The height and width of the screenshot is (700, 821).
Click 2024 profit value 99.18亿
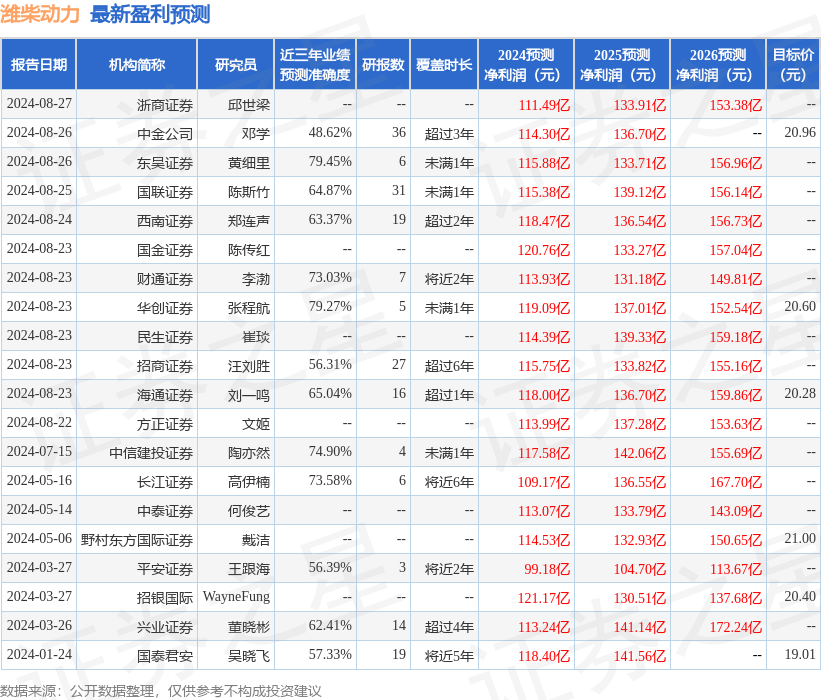547,569
